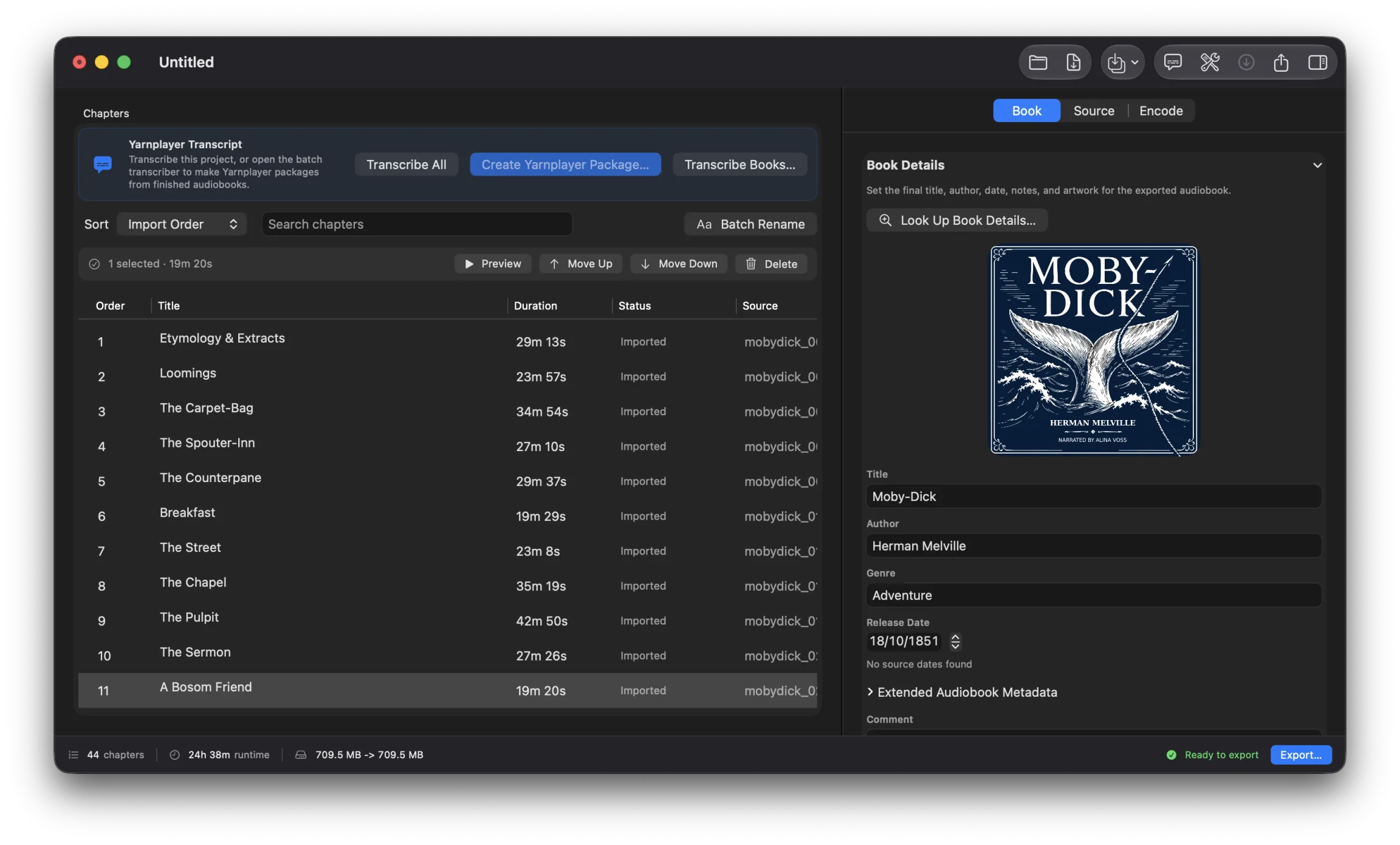Select The Street chapter
This screenshot has height=845, width=1400.
pyautogui.click(x=447, y=550)
